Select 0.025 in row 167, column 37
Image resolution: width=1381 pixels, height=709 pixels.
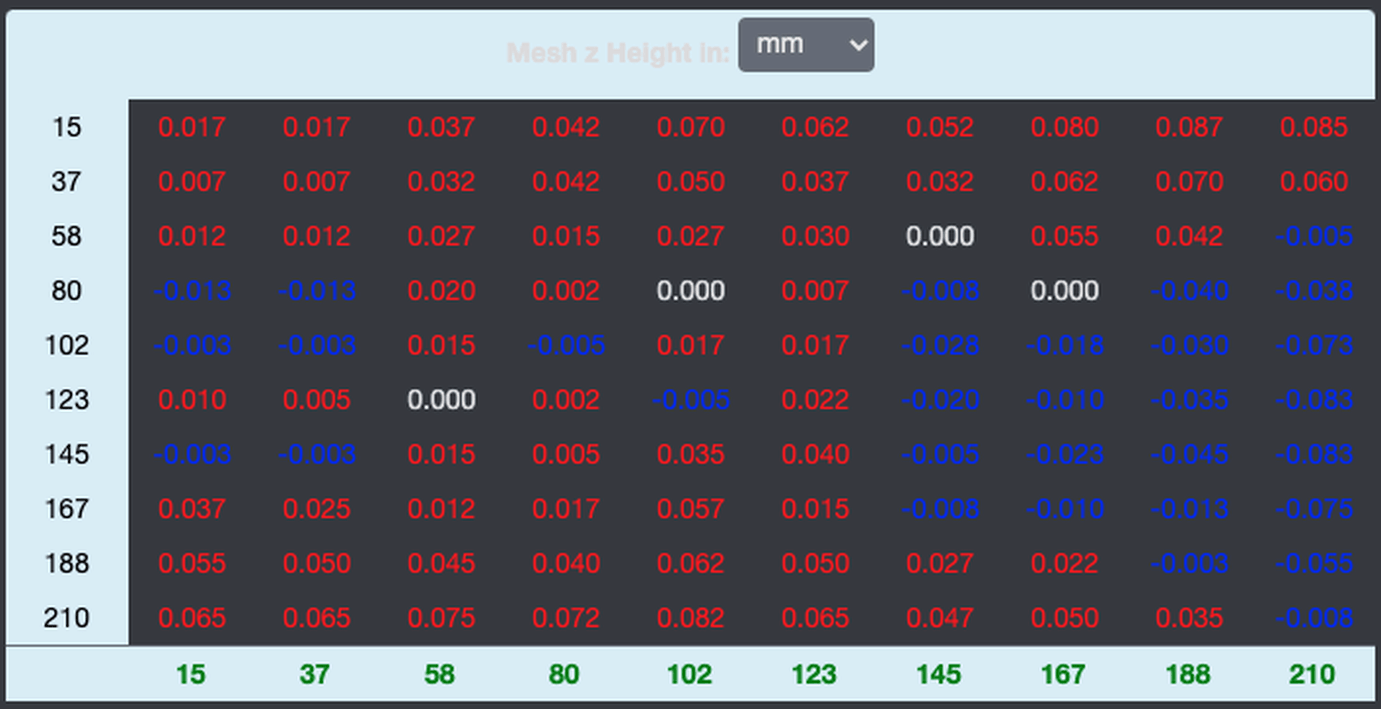[x=317, y=509]
